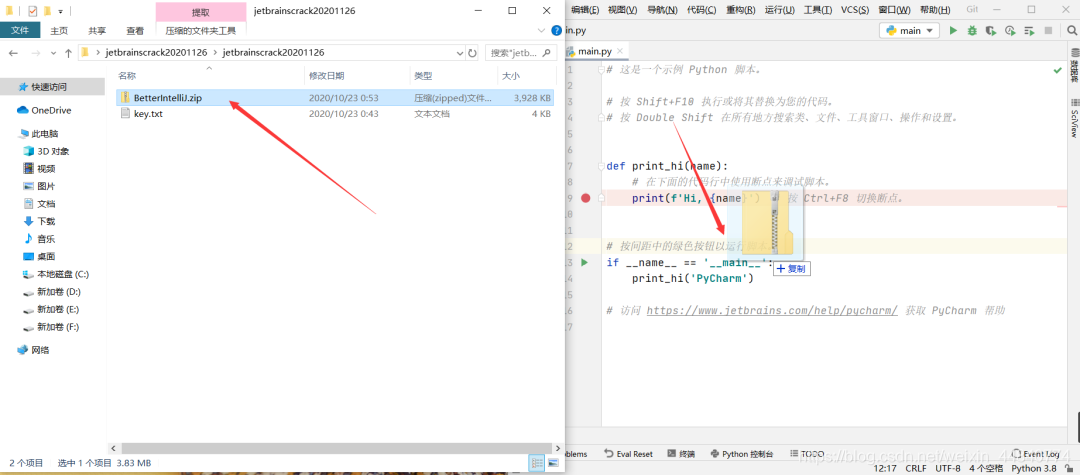
Task: Open the 导航(N) menu
Action: (662, 10)
